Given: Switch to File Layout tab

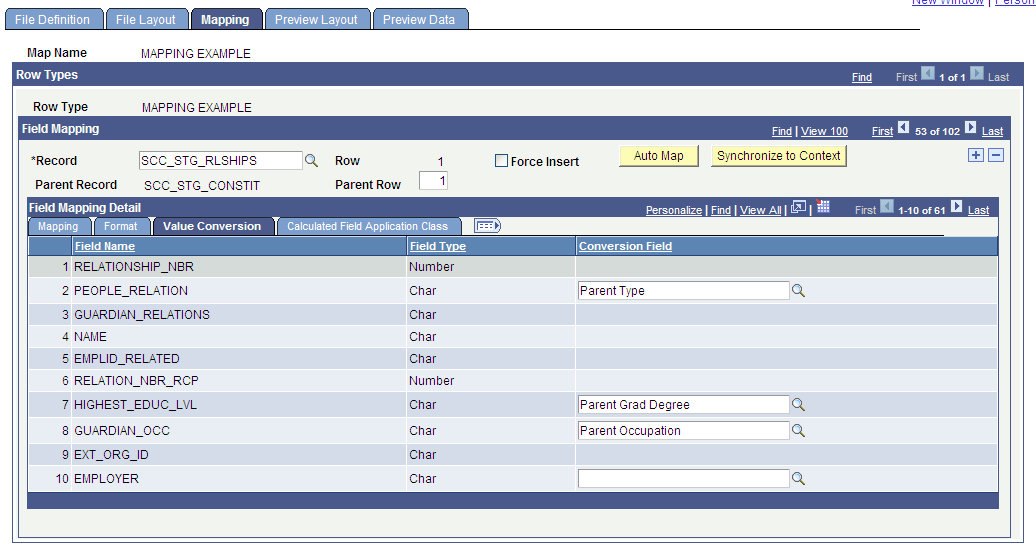Looking at the screenshot, I should pyautogui.click(x=146, y=20).
